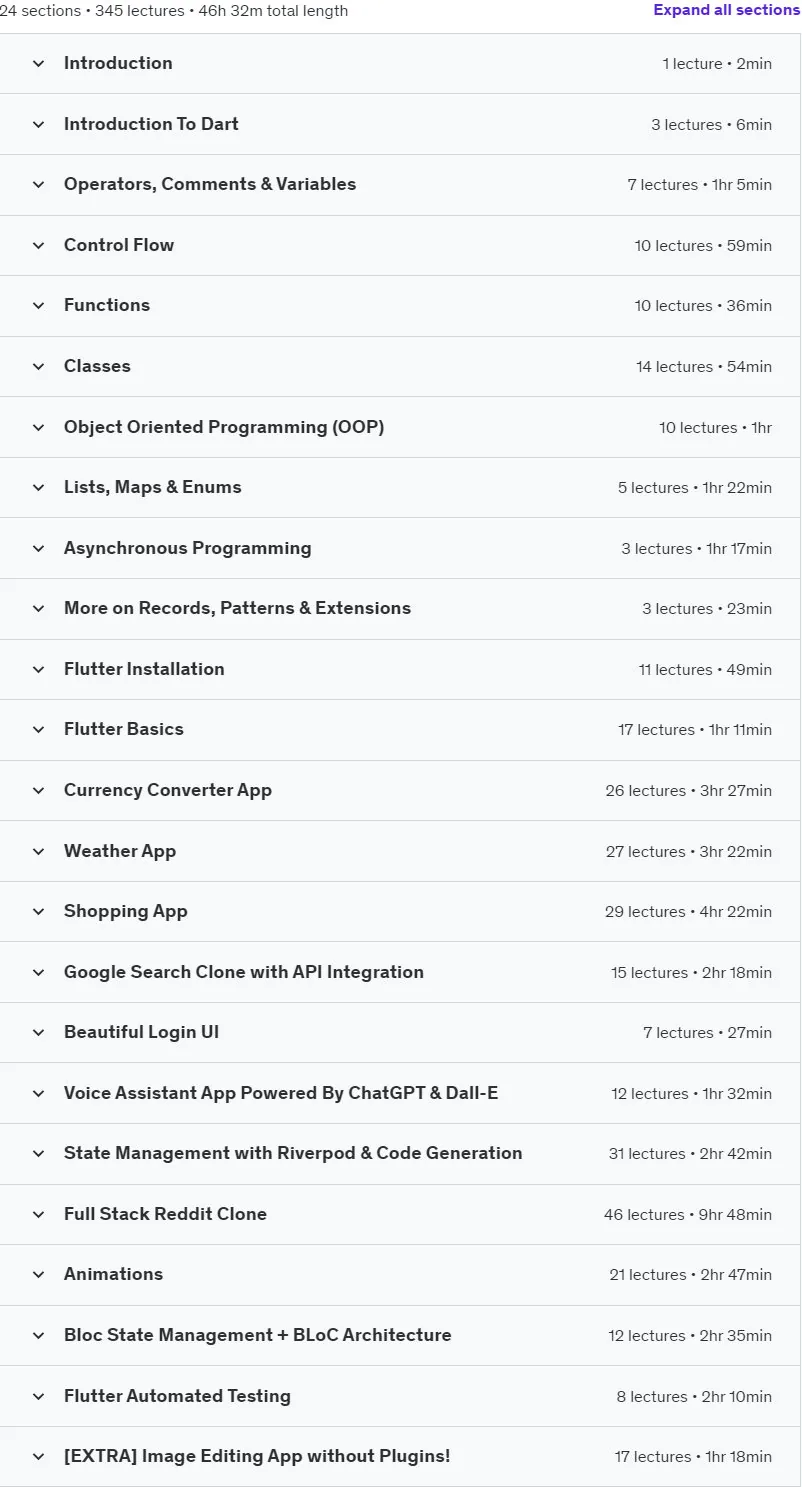Click chevron next to Beautiful Login UI

[39, 1033]
